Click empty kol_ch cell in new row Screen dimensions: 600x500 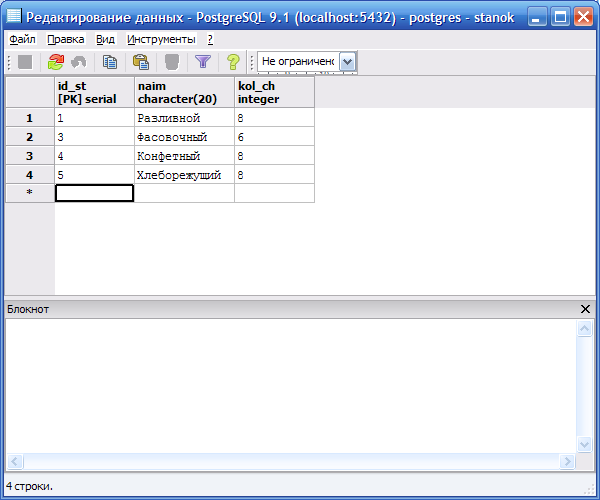pos(274,193)
